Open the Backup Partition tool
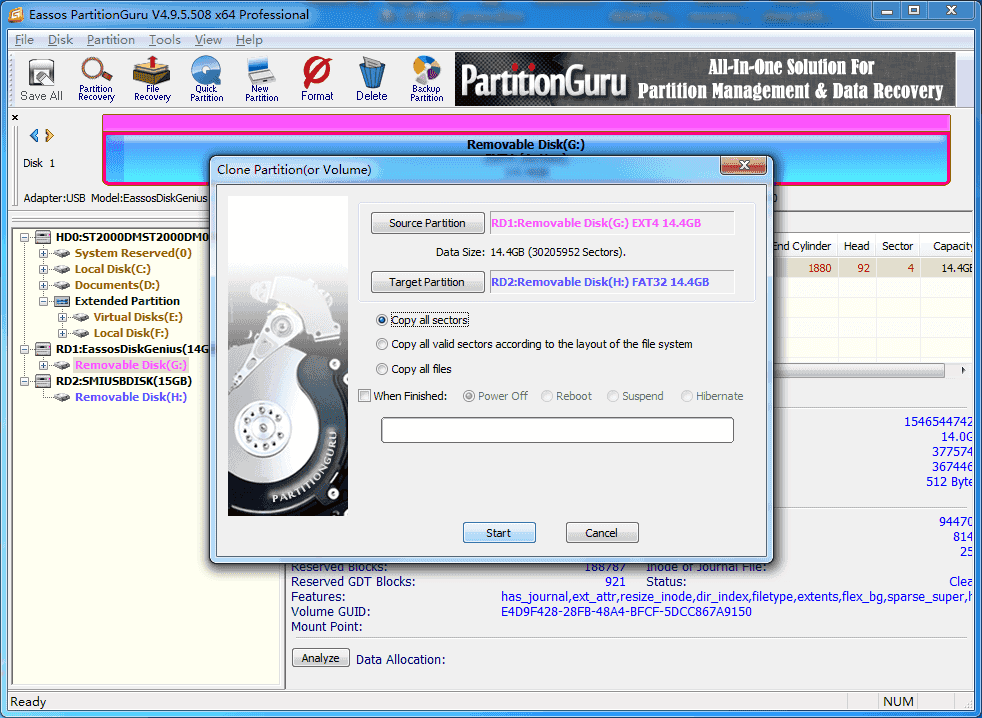 [x=427, y=80]
